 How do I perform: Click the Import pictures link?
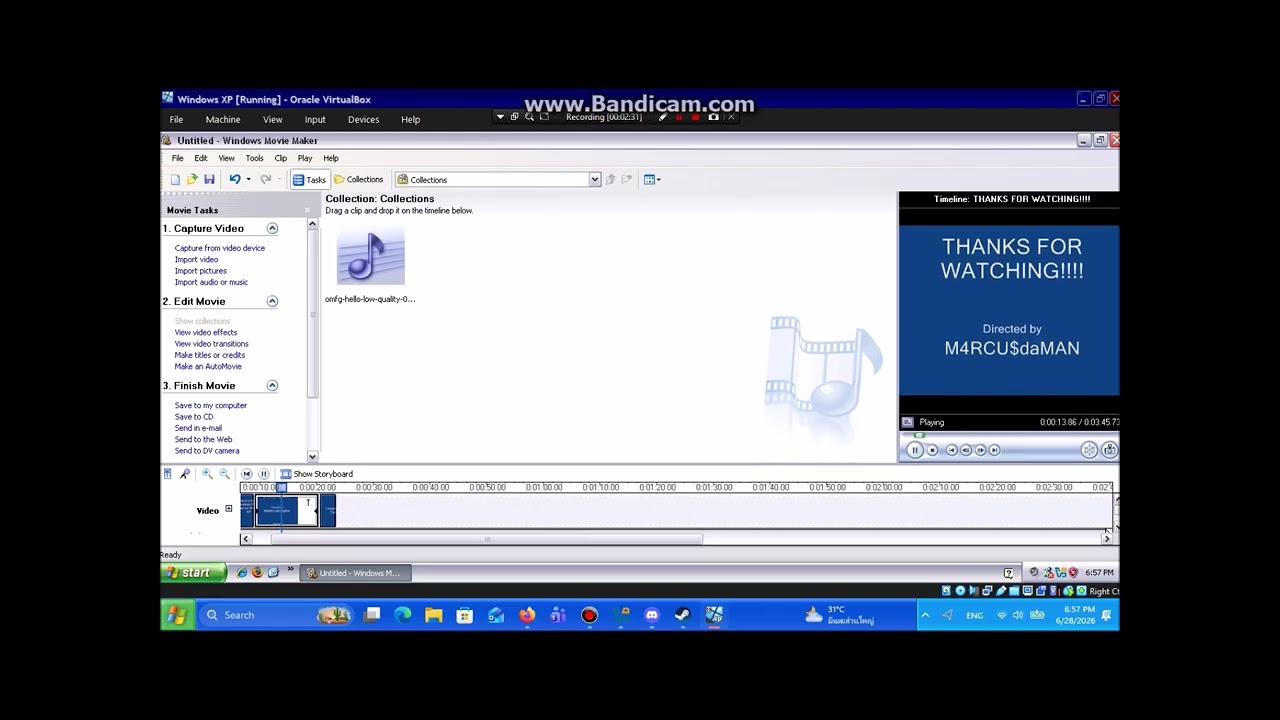tap(201, 271)
